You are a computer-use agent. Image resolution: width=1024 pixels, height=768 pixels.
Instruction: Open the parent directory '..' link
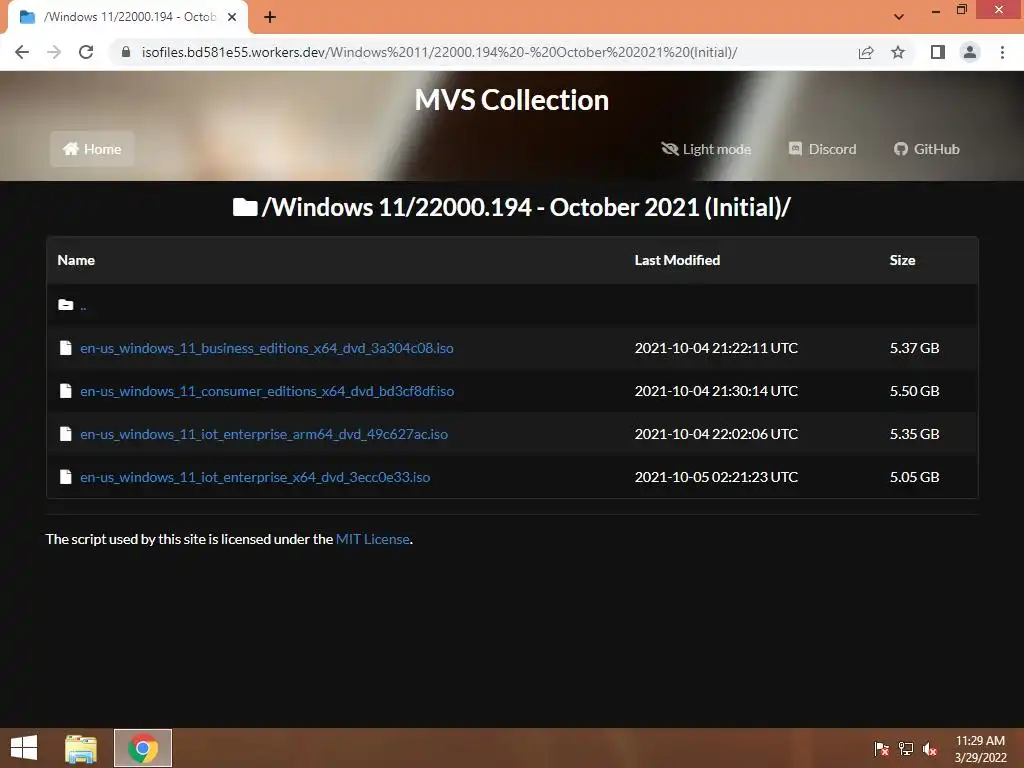tap(83, 305)
